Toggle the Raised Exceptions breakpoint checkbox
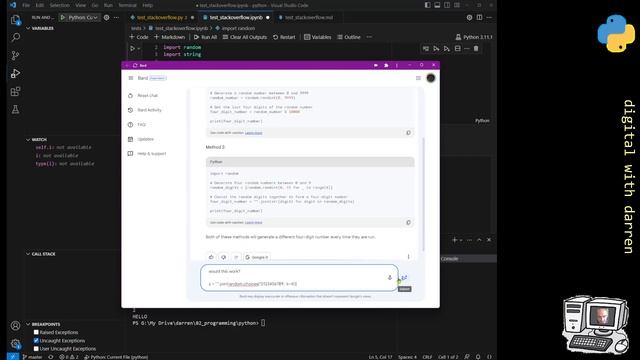 point(36,332)
